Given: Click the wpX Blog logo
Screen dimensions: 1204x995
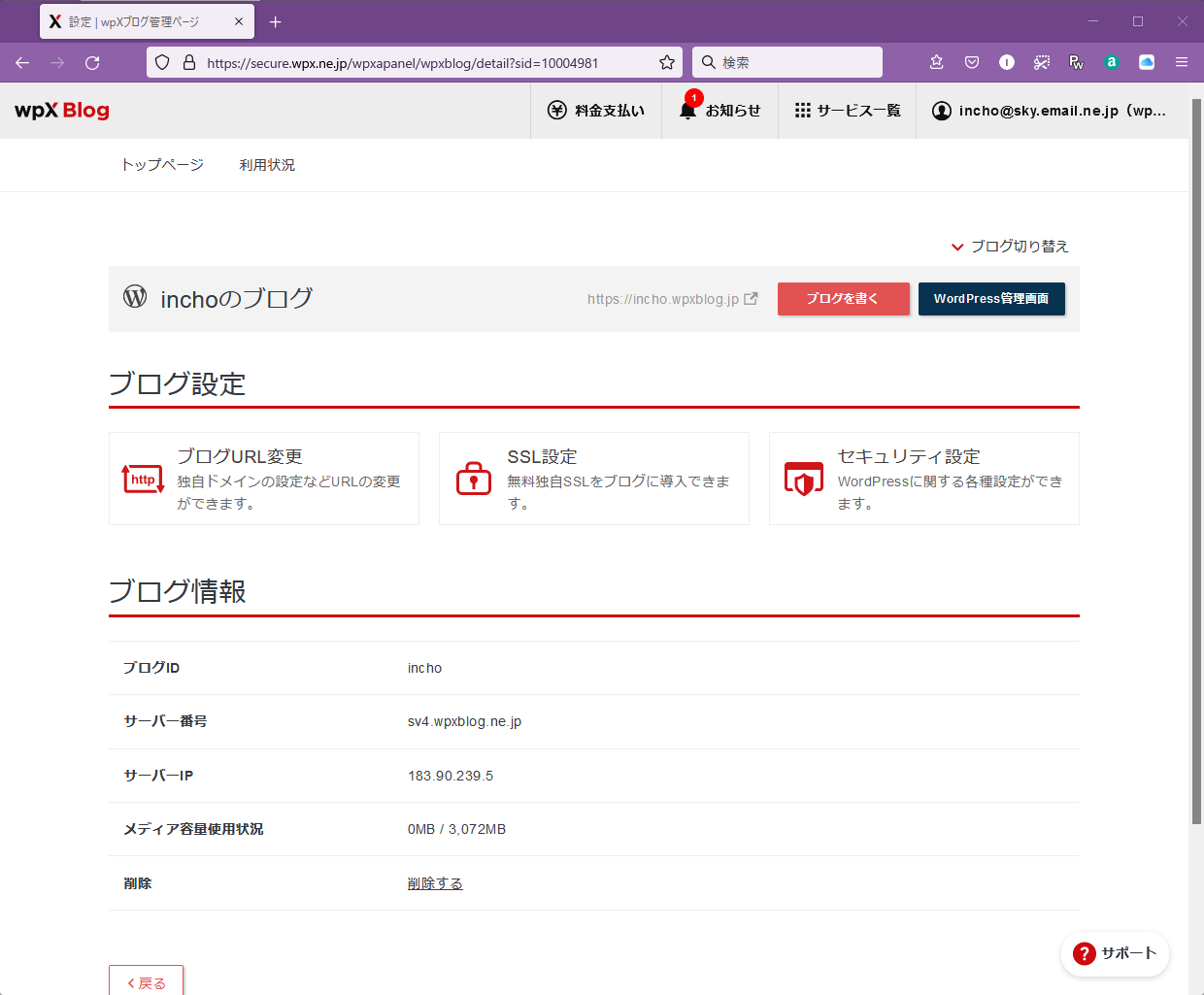Looking at the screenshot, I should [62, 111].
